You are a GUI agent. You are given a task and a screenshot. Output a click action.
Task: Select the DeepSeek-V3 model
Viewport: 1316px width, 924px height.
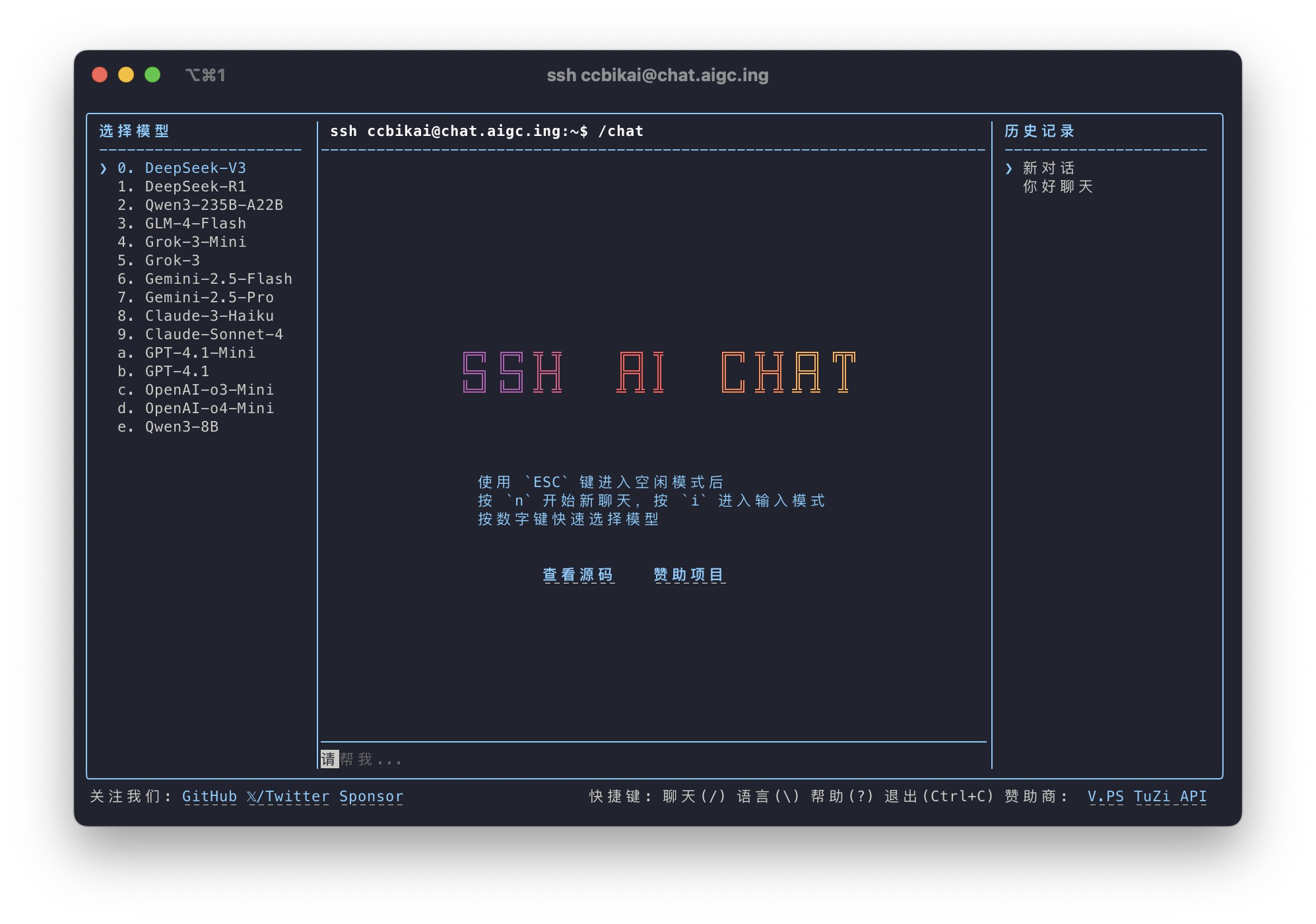[195, 168]
